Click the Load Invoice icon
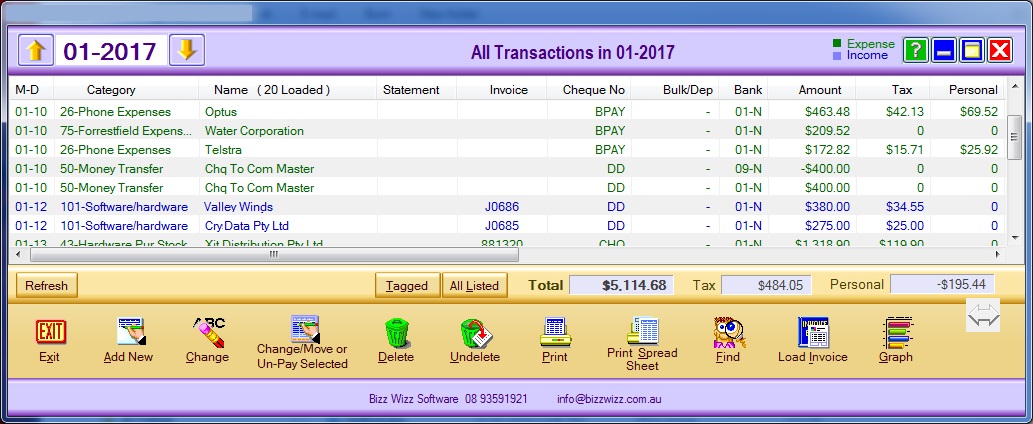The height and width of the screenshot is (424, 1033). pos(812,332)
